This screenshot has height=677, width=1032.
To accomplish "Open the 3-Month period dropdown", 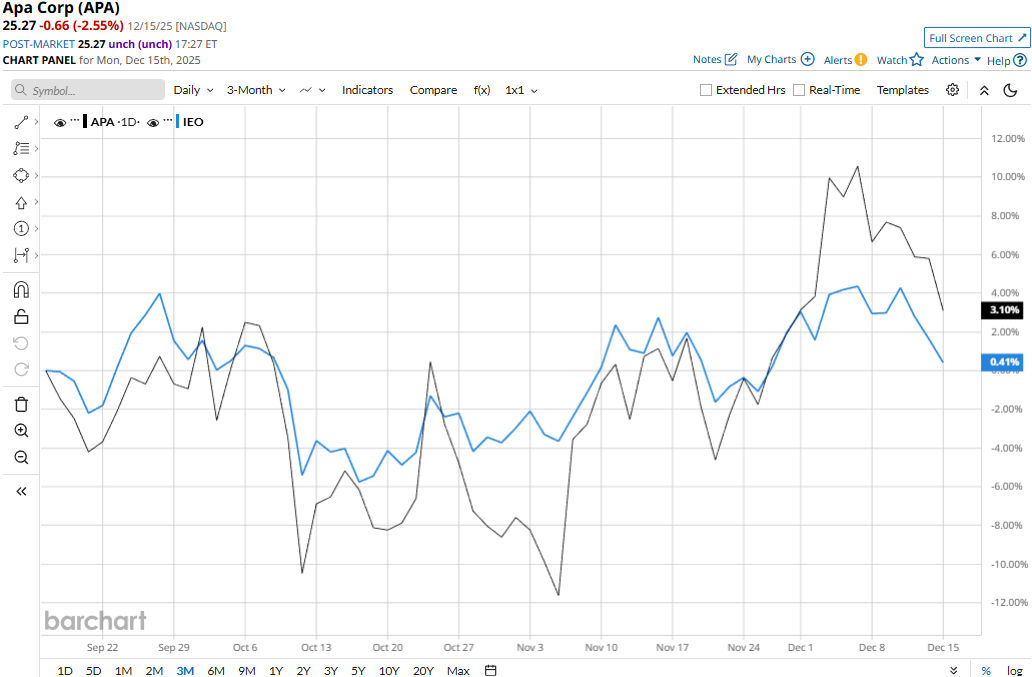I will [x=256, y=90].
